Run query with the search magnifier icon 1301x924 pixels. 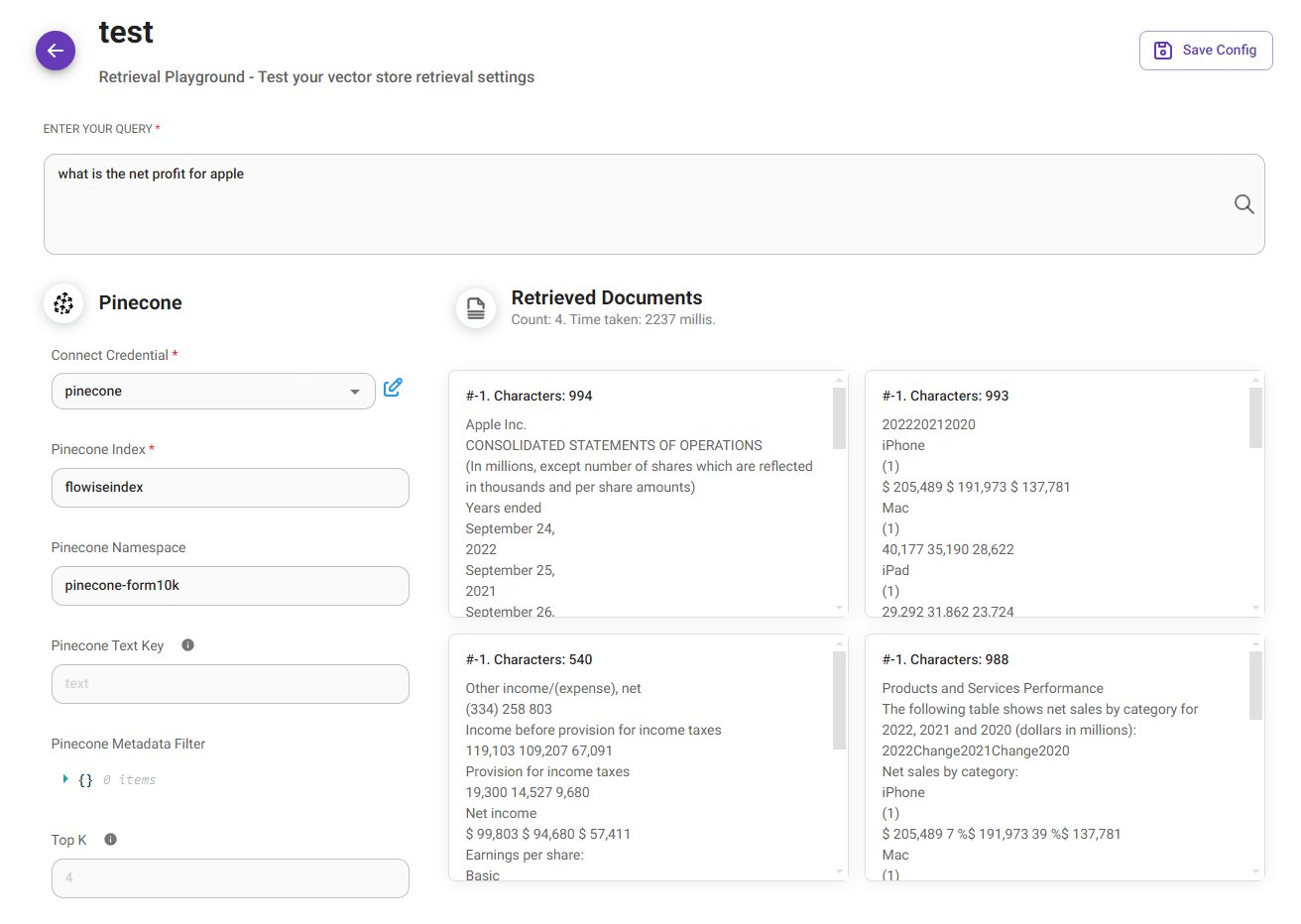coord(1243,204)
